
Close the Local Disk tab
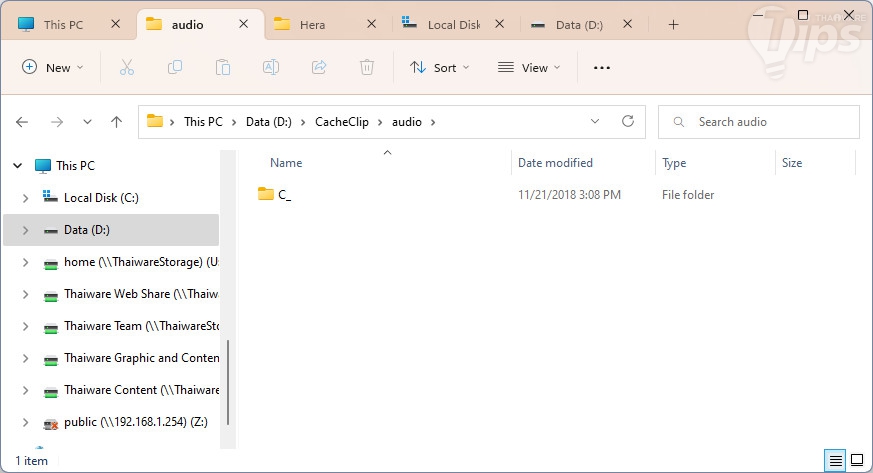pyautogui.click(x=499, y=24)
